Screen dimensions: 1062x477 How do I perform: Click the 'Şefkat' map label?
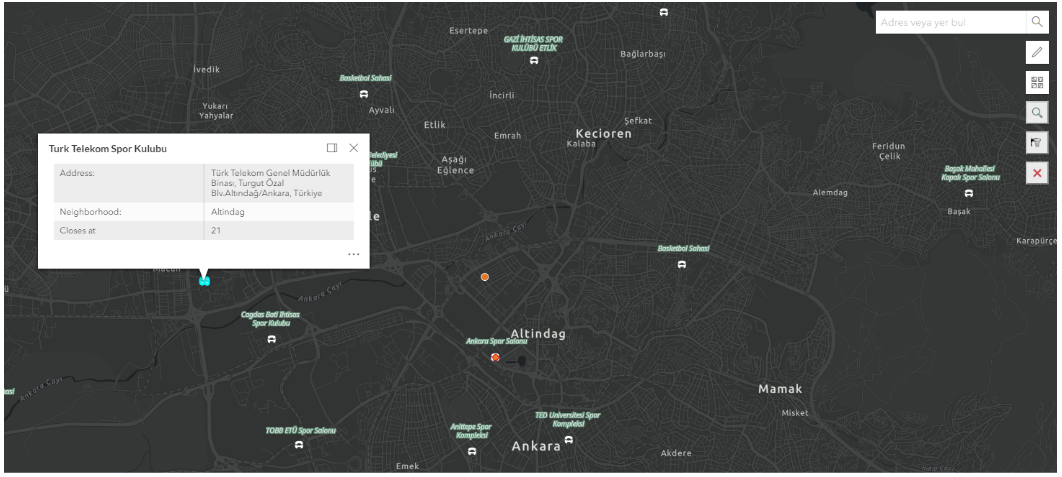click(x=638, y=121)
